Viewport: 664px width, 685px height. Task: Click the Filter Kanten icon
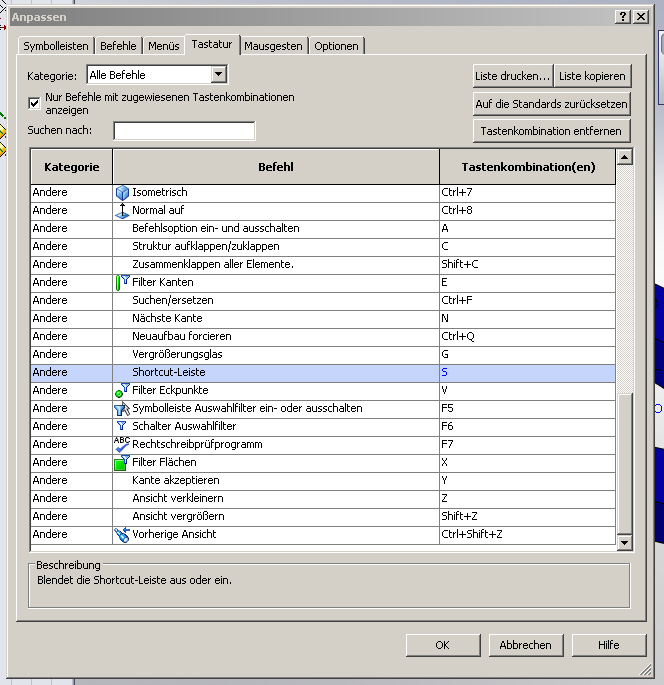click(122, 282)
